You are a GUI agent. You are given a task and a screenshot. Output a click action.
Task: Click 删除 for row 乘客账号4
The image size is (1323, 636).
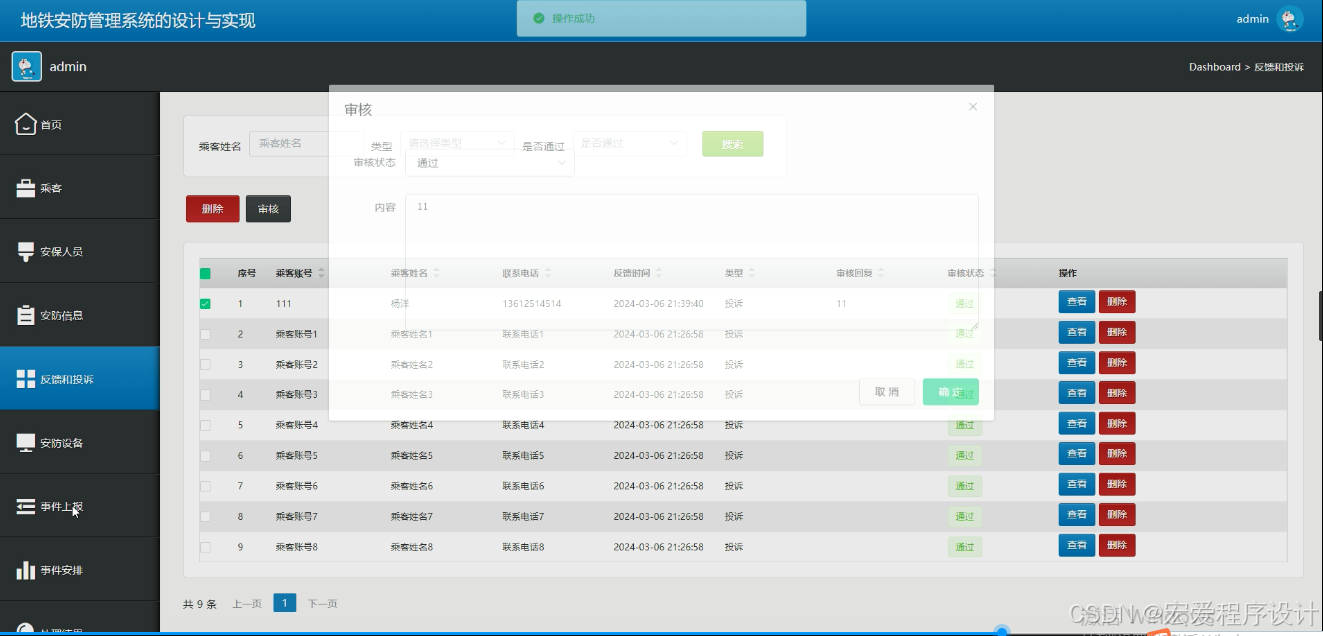tap(1117, 424)
